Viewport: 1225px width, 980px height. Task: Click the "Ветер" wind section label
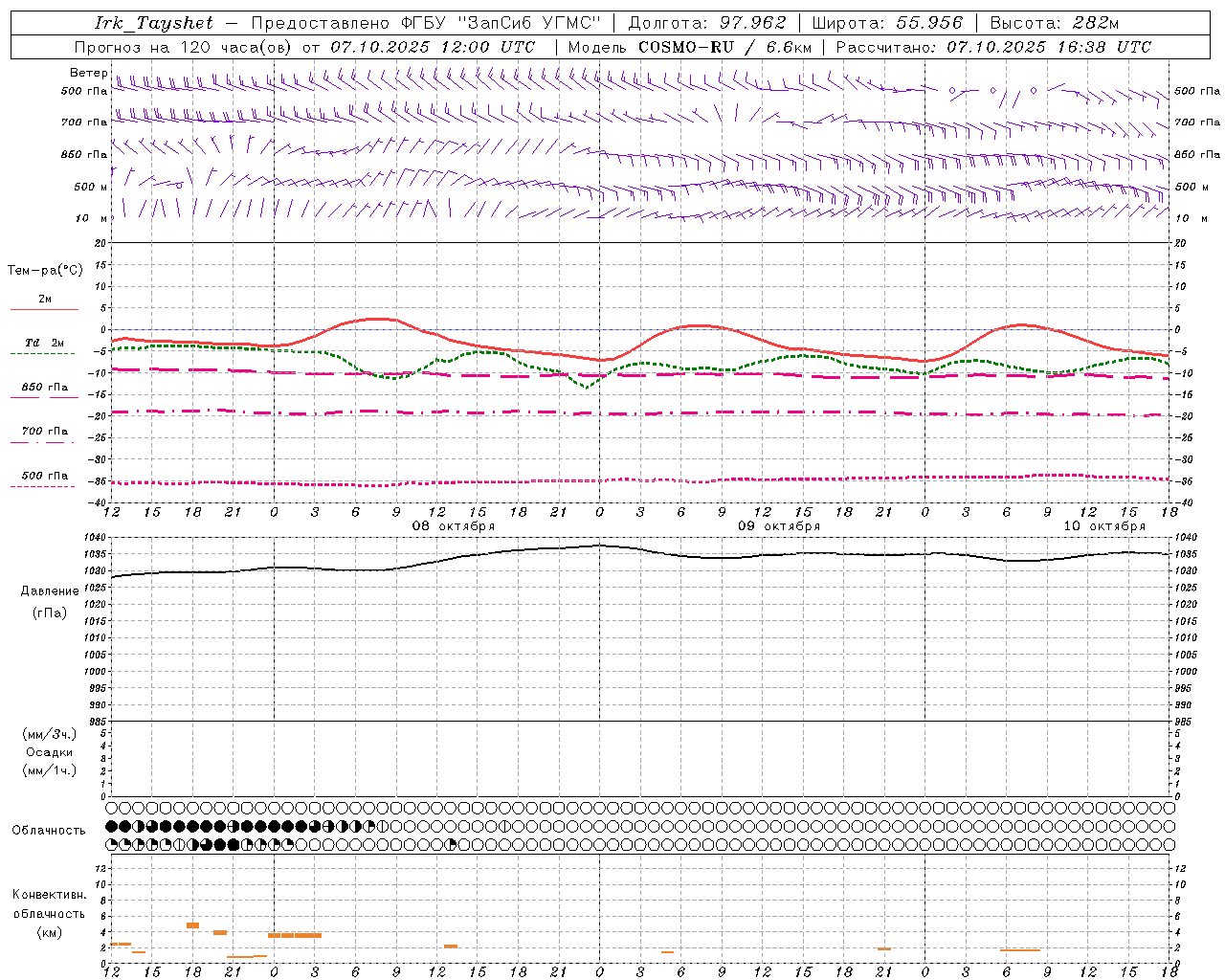point(88,73)
